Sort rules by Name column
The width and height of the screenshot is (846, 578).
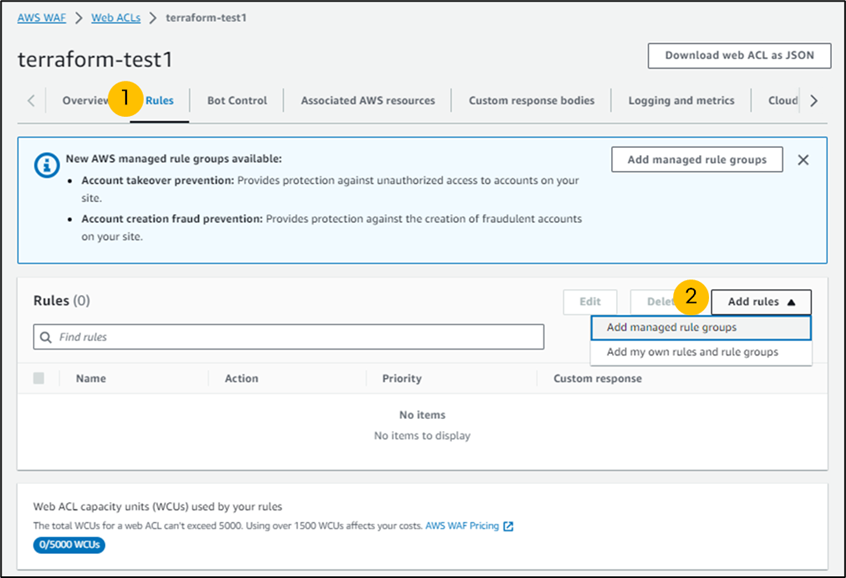[91, 379]
